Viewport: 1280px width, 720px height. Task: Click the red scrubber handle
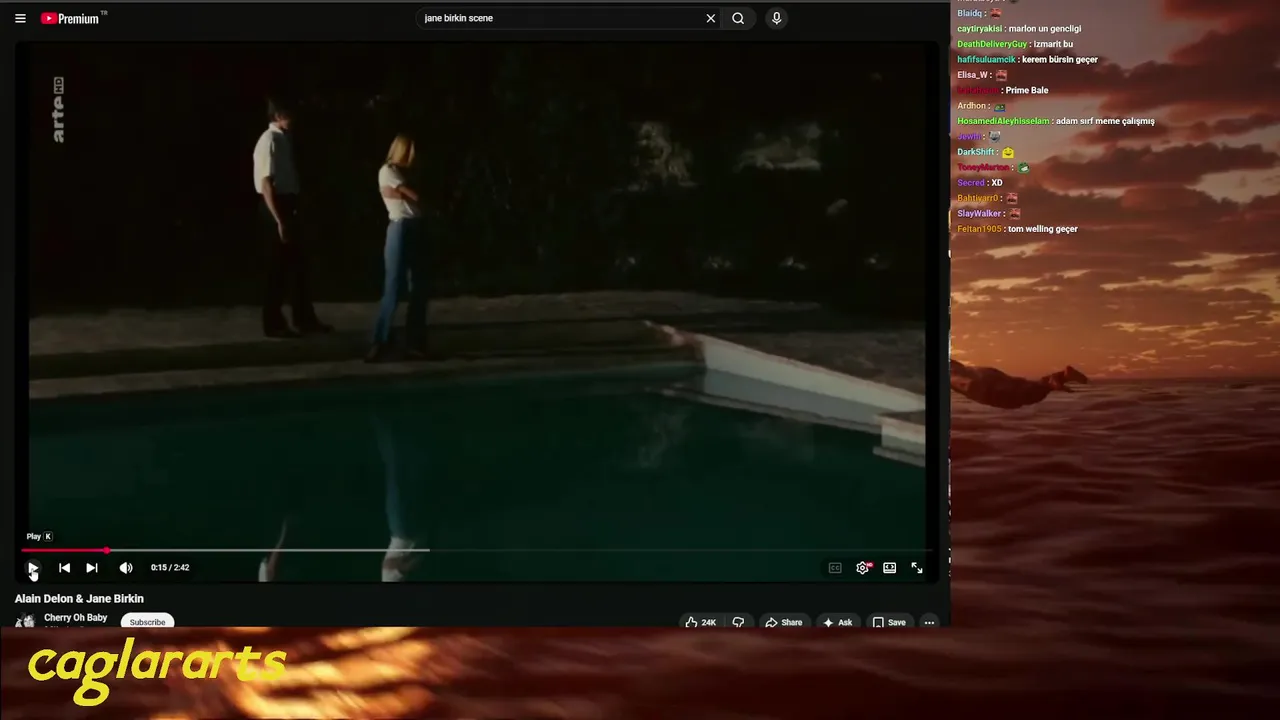tap(106, 550)
